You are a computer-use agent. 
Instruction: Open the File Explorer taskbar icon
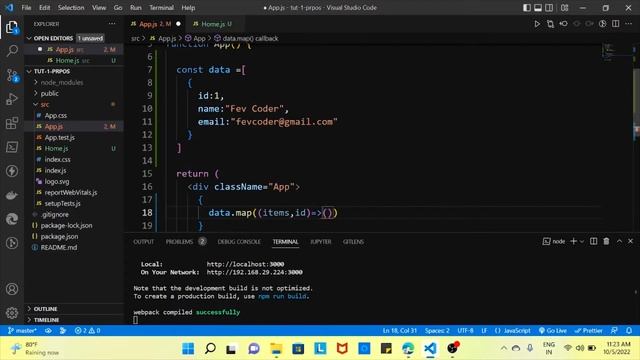276,348
